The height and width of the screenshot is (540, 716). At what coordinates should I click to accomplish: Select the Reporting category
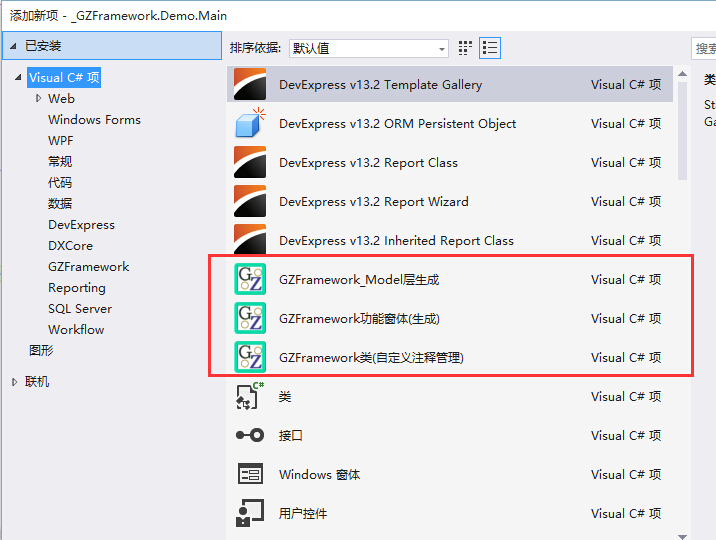tap(77, 288)
